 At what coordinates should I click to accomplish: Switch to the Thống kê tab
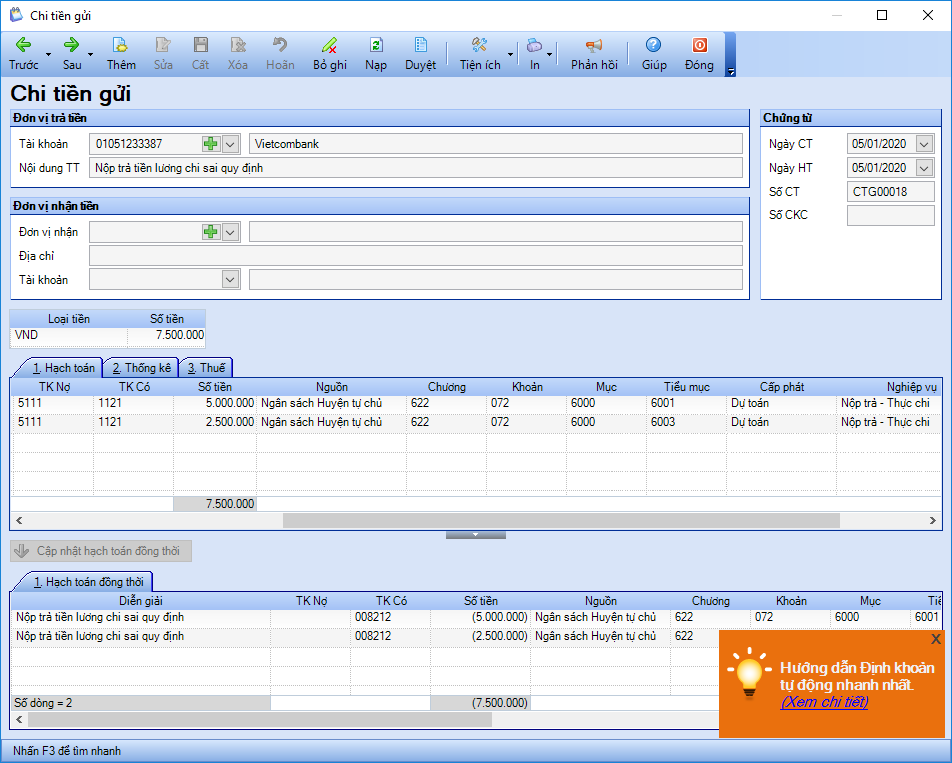coord(141,368)
